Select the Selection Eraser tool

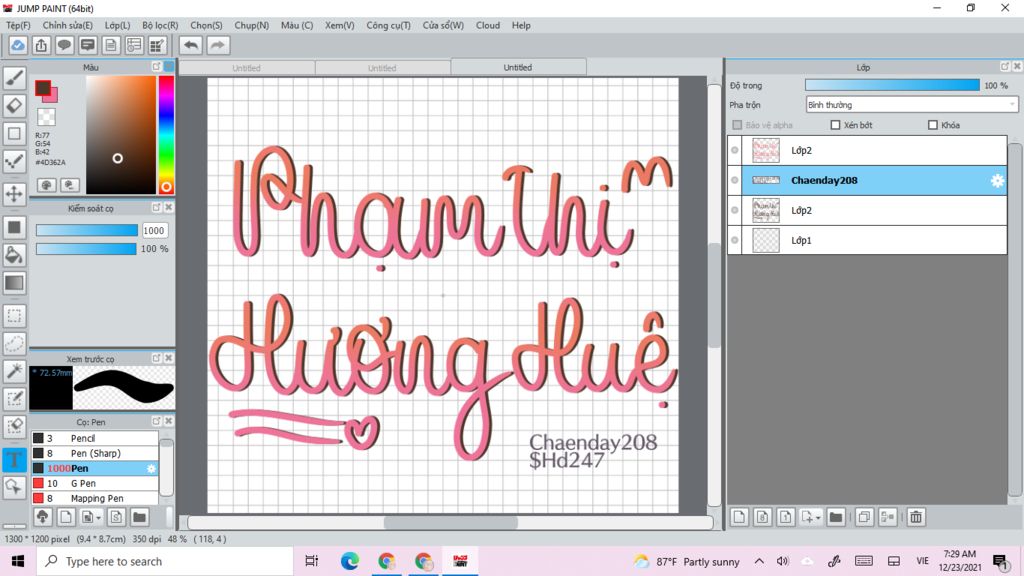[14, 426]
